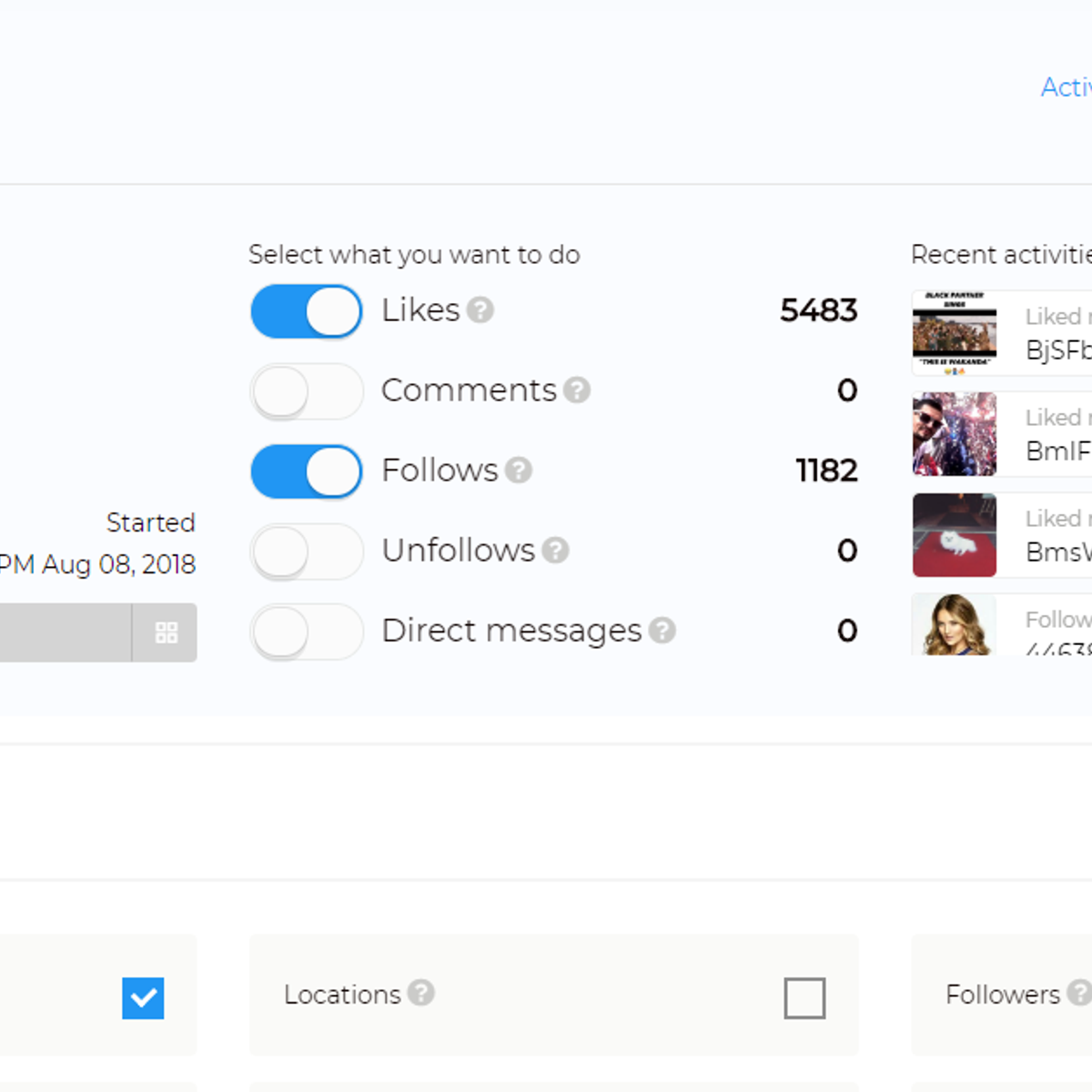The width and height of the screenshot is (1092, 1092).
Task: Click the help icon beside Locations
Action: click(x=420, y=993)
